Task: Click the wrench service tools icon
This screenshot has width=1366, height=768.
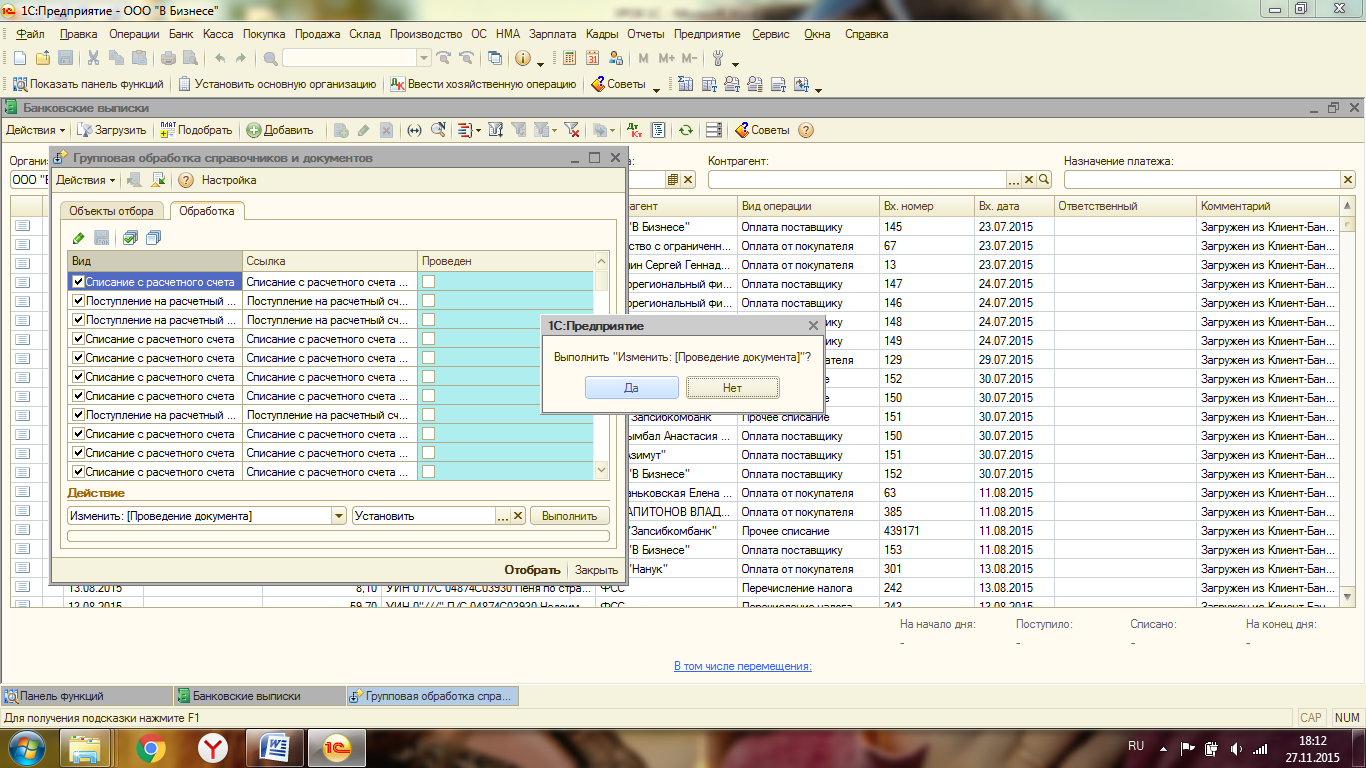Action: coord(717,58)
